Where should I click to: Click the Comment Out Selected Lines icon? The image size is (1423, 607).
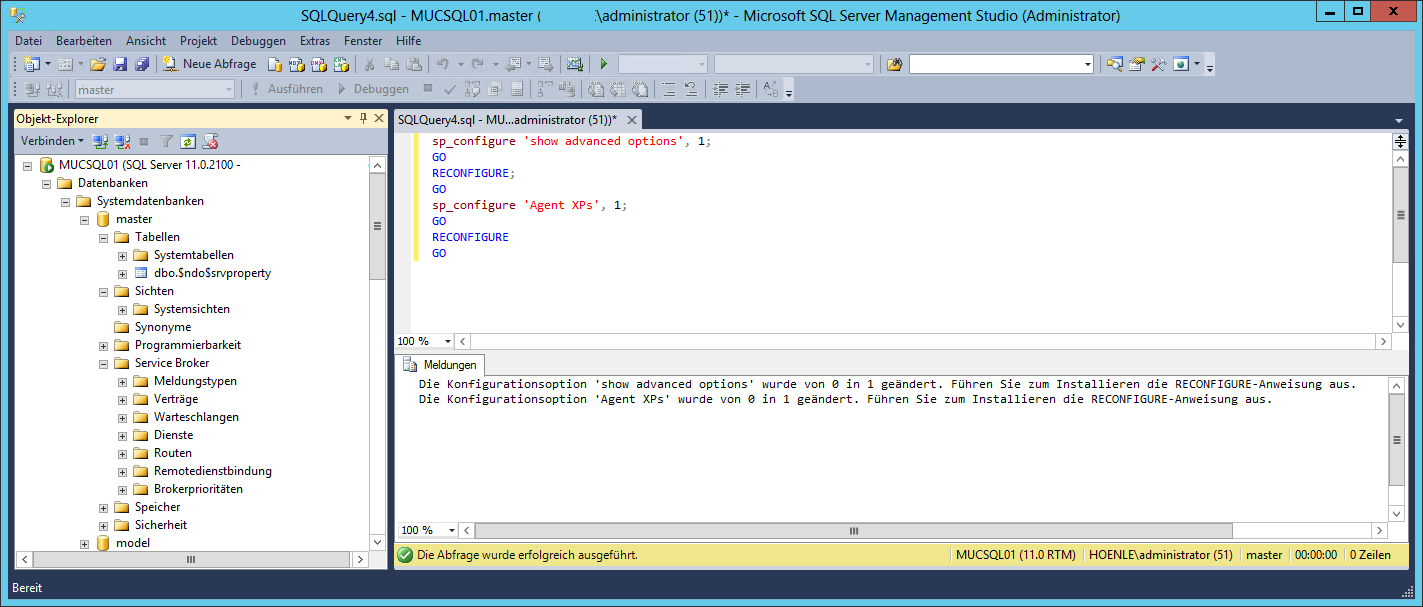coord(669,89)
